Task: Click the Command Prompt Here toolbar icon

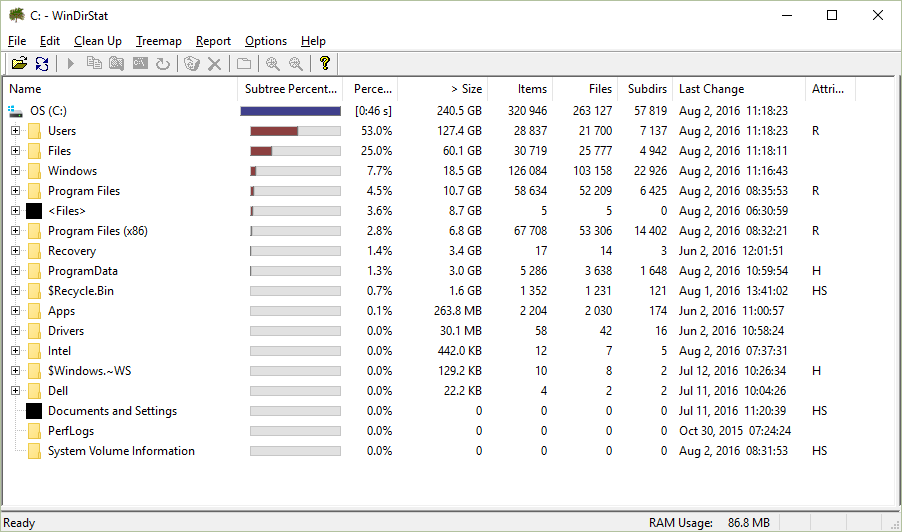Action: [140, 63]
